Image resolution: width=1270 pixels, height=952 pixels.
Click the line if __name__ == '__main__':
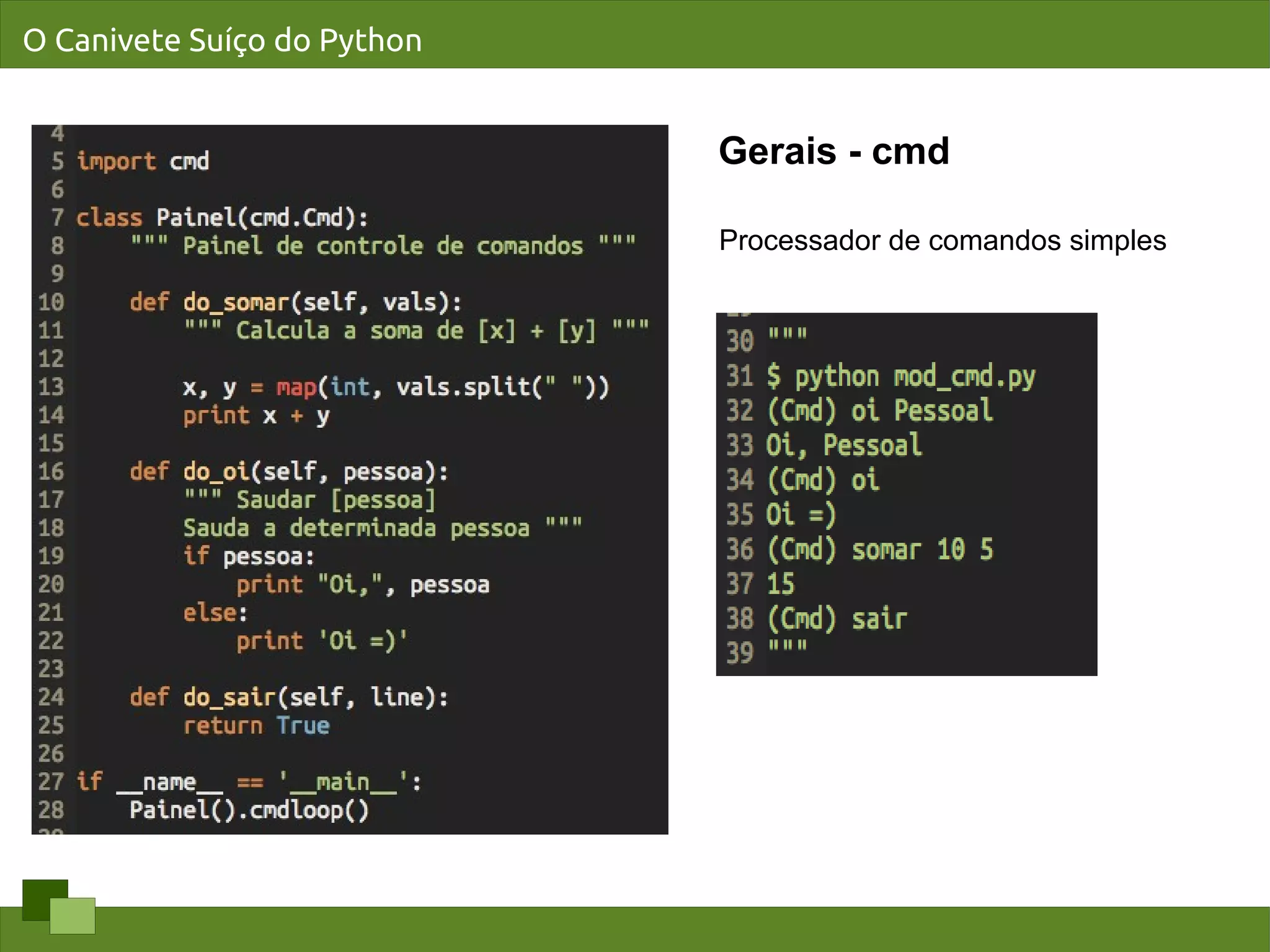[x=249, y=781]
